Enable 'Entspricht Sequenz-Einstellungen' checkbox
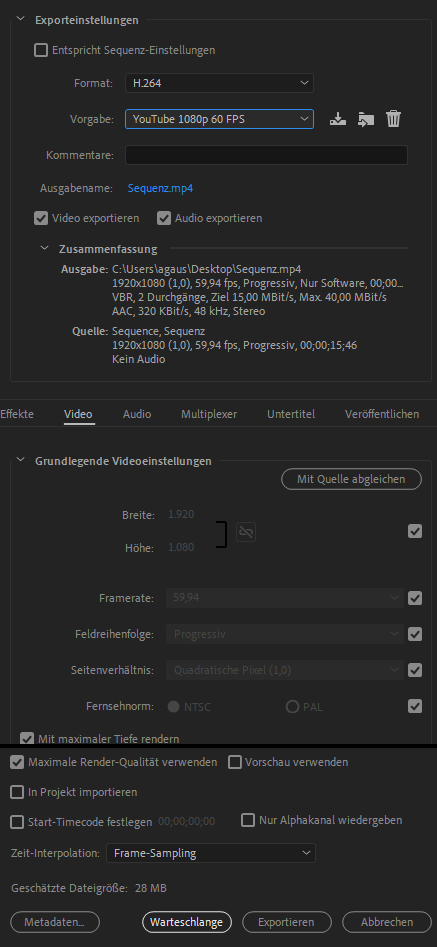The height and width of the screenshot is (947, 437). pyautogui.click(x=41, y=51)
